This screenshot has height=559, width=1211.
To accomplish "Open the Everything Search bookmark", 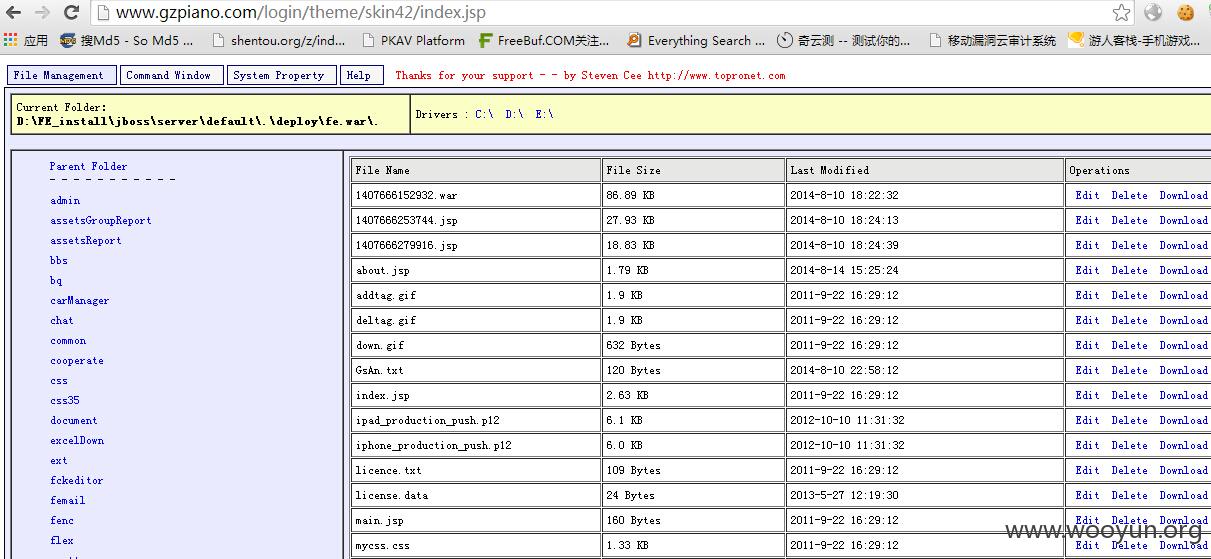I will tap(696, 41).
